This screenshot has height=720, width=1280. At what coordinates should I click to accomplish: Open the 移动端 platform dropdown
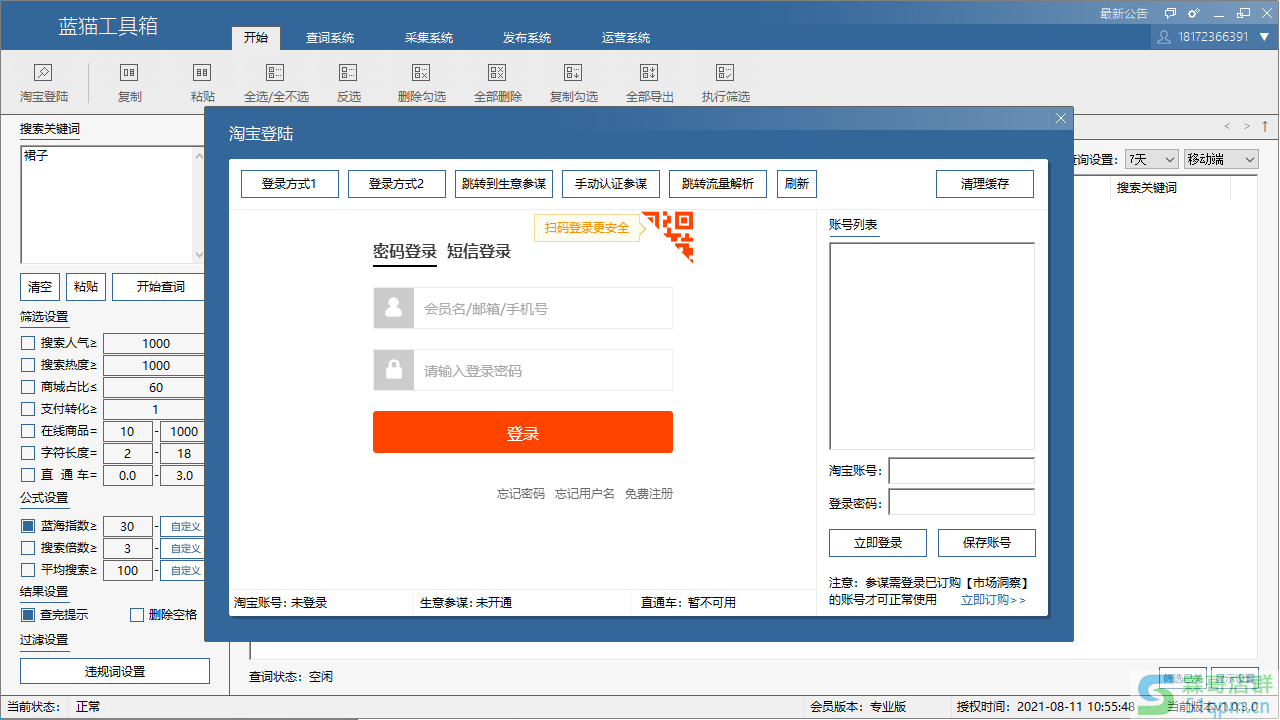pos(1220,158)
